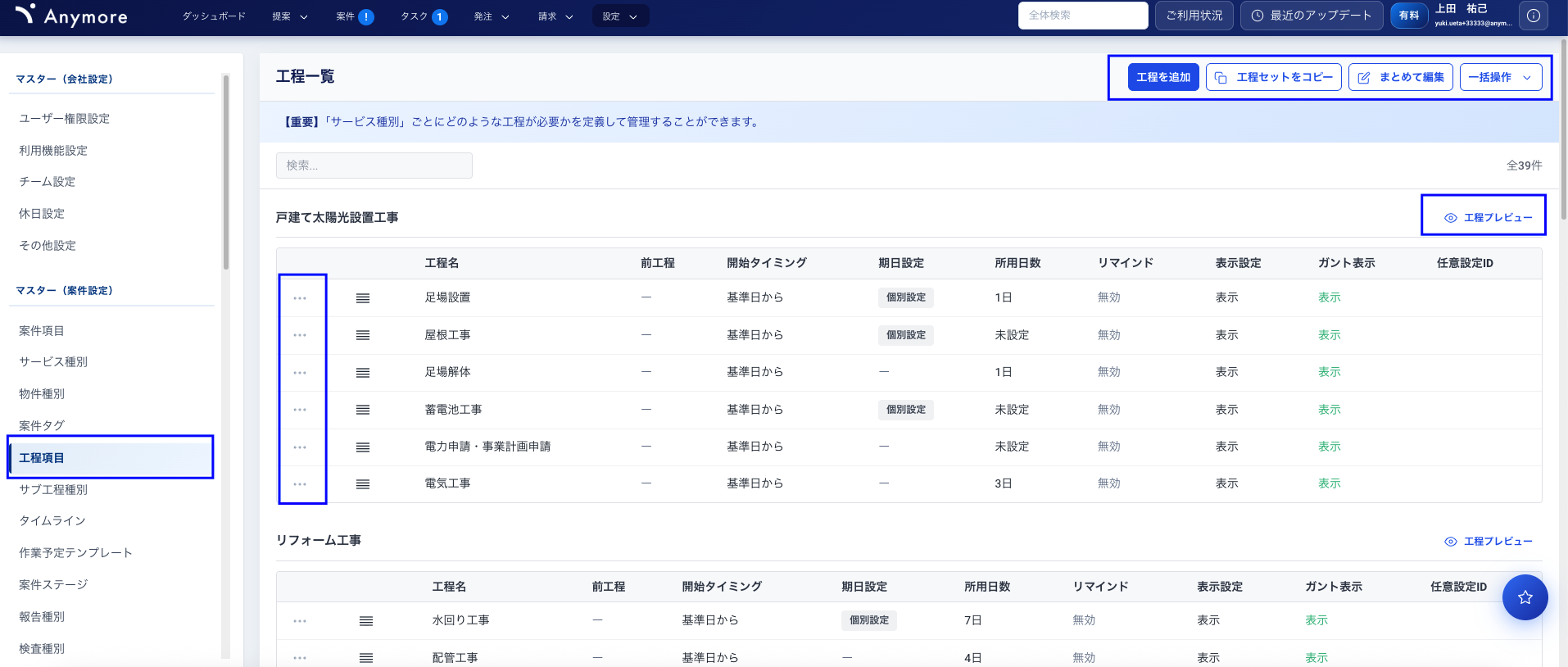1568x667 pixels.
Task: Click the floating star button
Action: (1525, 597)
